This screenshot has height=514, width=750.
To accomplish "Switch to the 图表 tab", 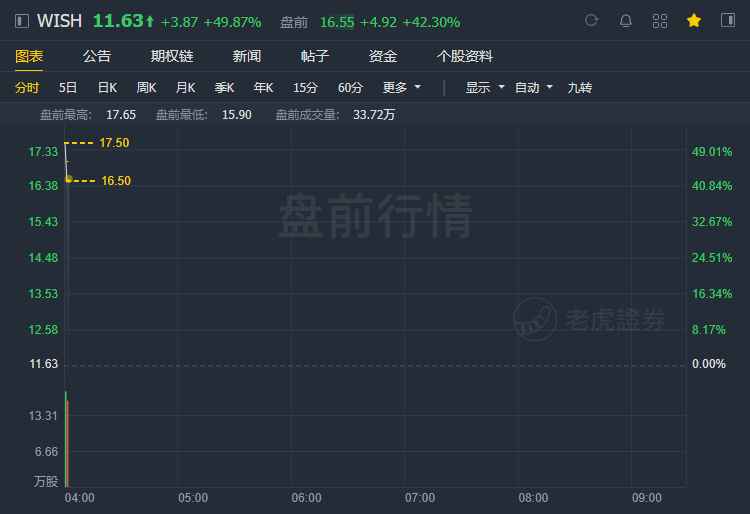I will pos(29,56).
